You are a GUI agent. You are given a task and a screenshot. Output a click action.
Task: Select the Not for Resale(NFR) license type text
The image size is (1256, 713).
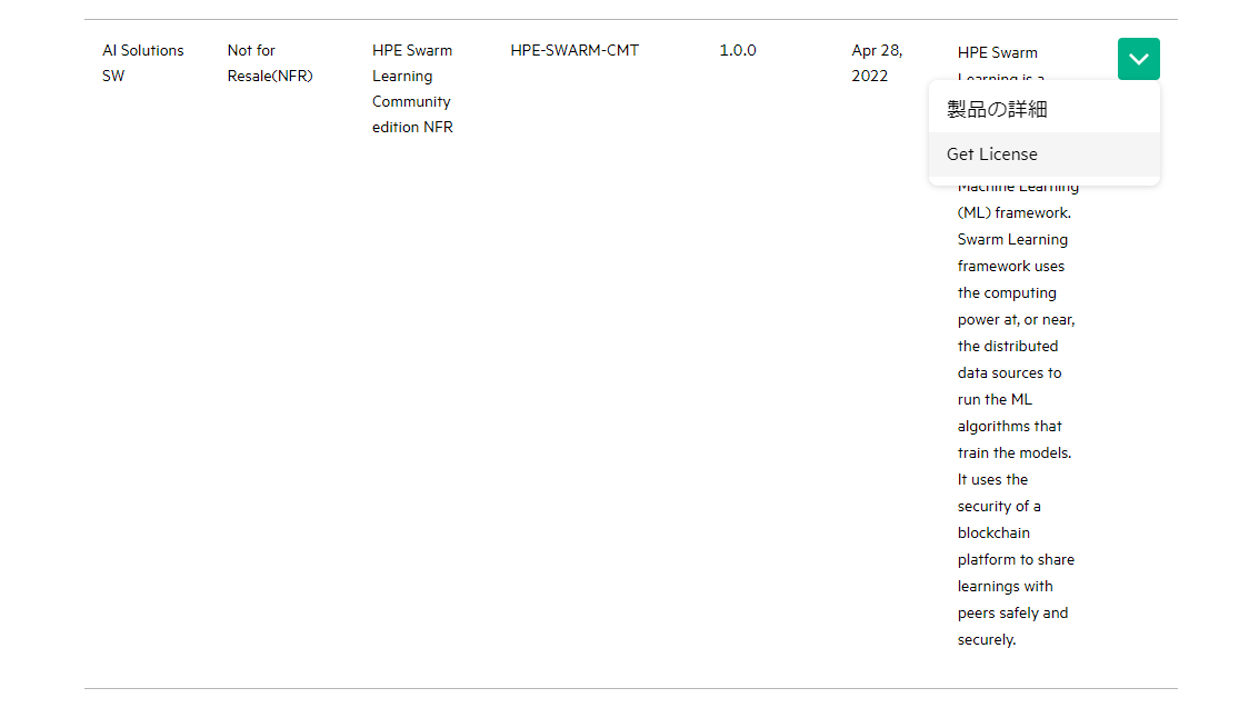pyautogui.click(x=269, y=62)
